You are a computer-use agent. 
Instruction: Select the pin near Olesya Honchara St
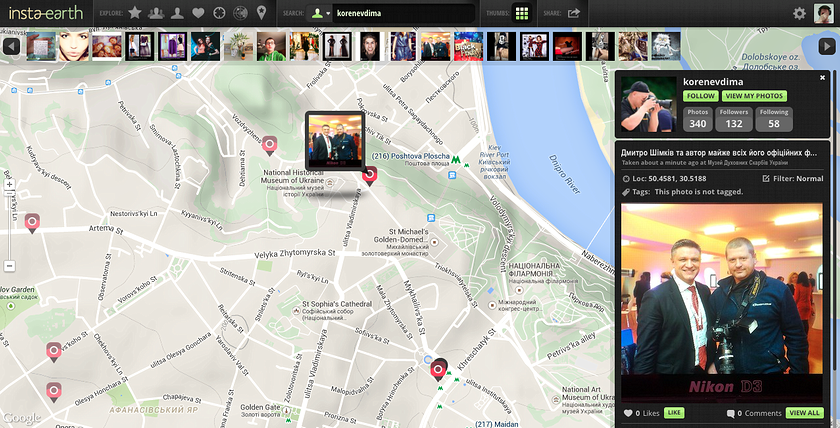pyautogui.click(x=54, y=391)
